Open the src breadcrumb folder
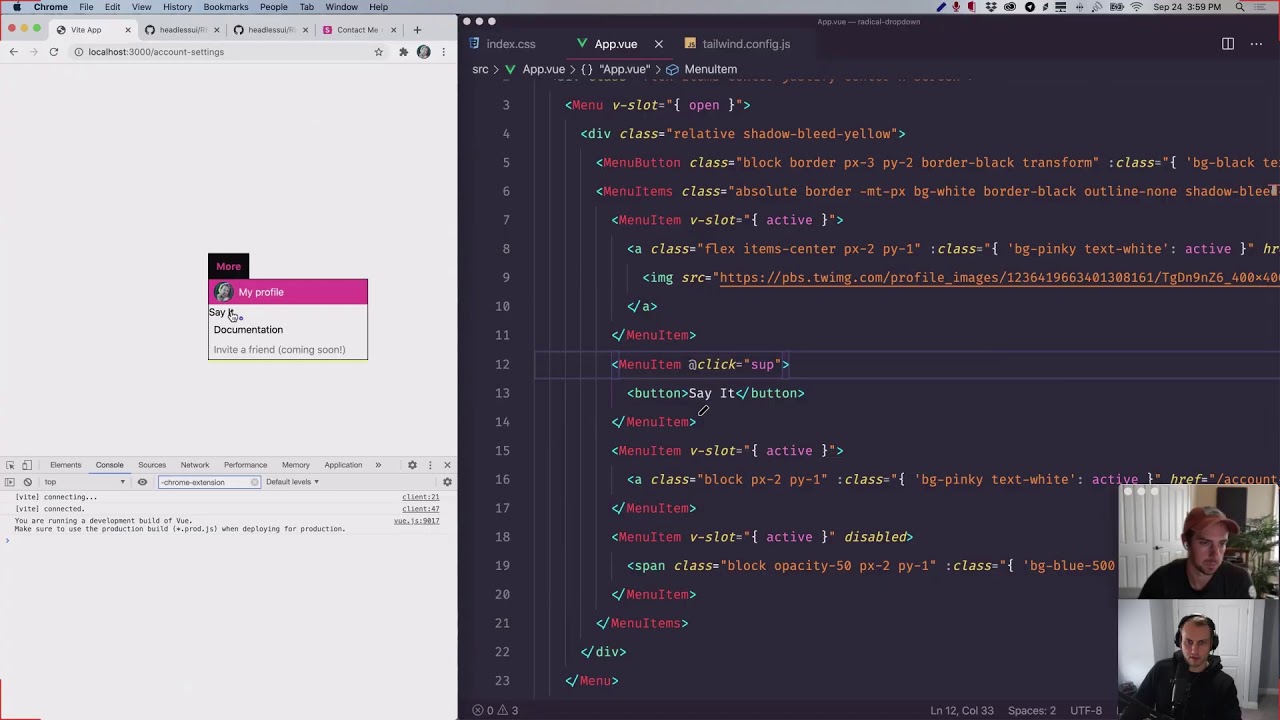Image resolution: width=1280 pixels, height=720 pixels. tap(480, 69)
